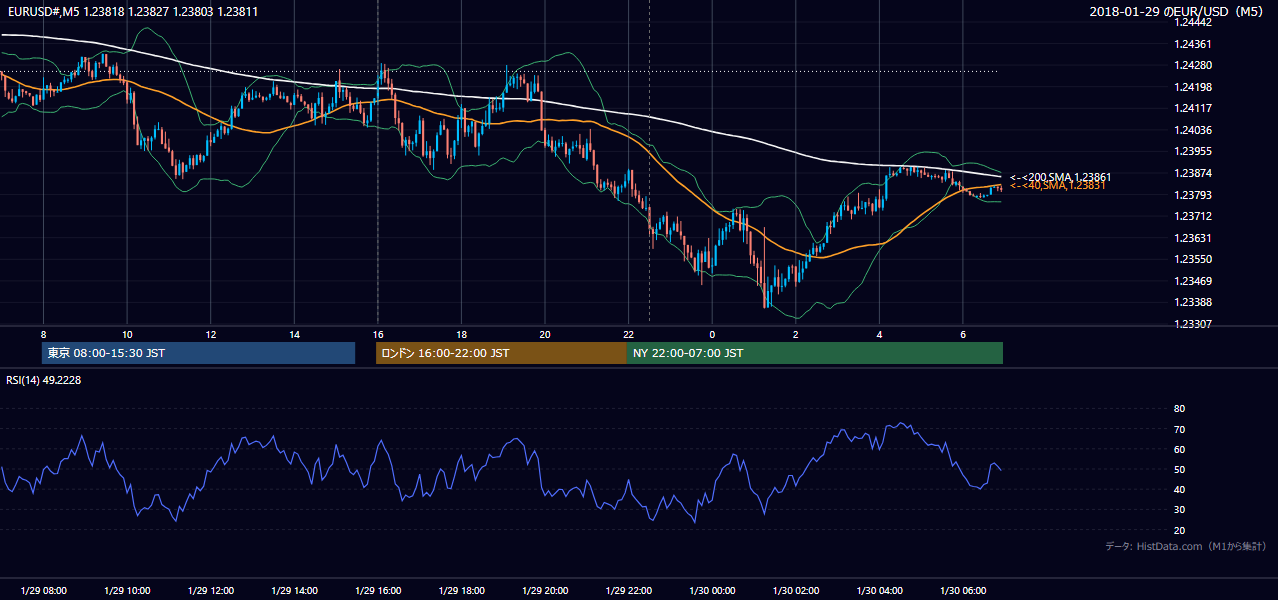This screenshot has height=600, width=1278.
Task: Click the 1.23631 price axis label
Action: pyautogui.click(x=1194, y=238)
